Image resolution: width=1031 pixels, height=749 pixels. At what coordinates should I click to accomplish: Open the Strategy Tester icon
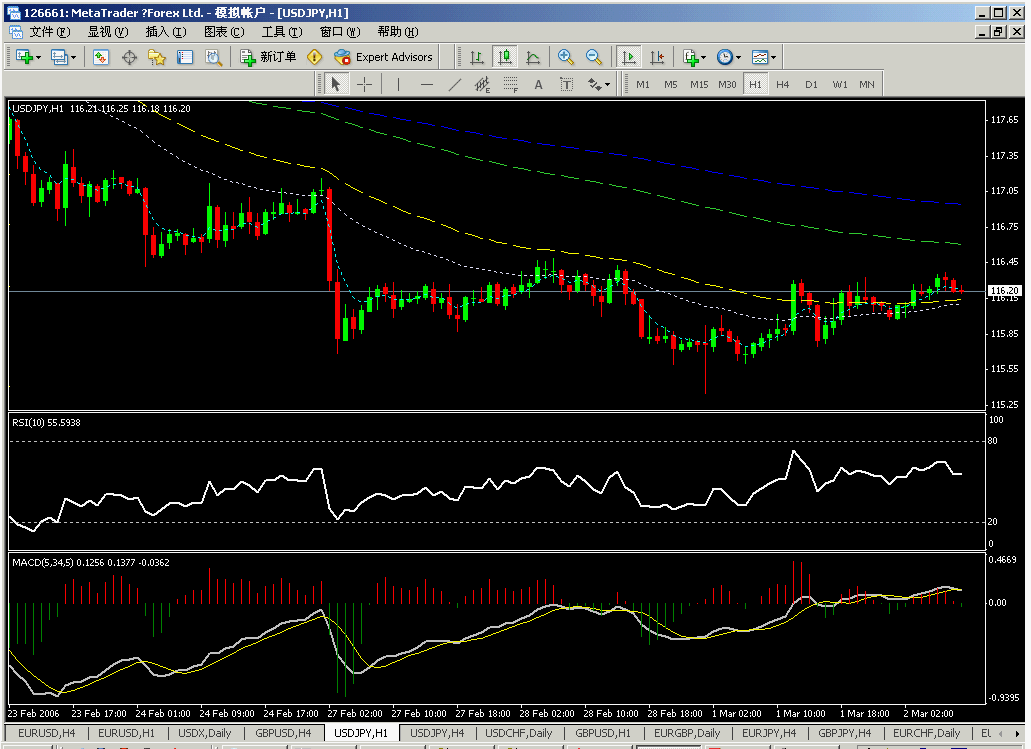pos(214,57)
